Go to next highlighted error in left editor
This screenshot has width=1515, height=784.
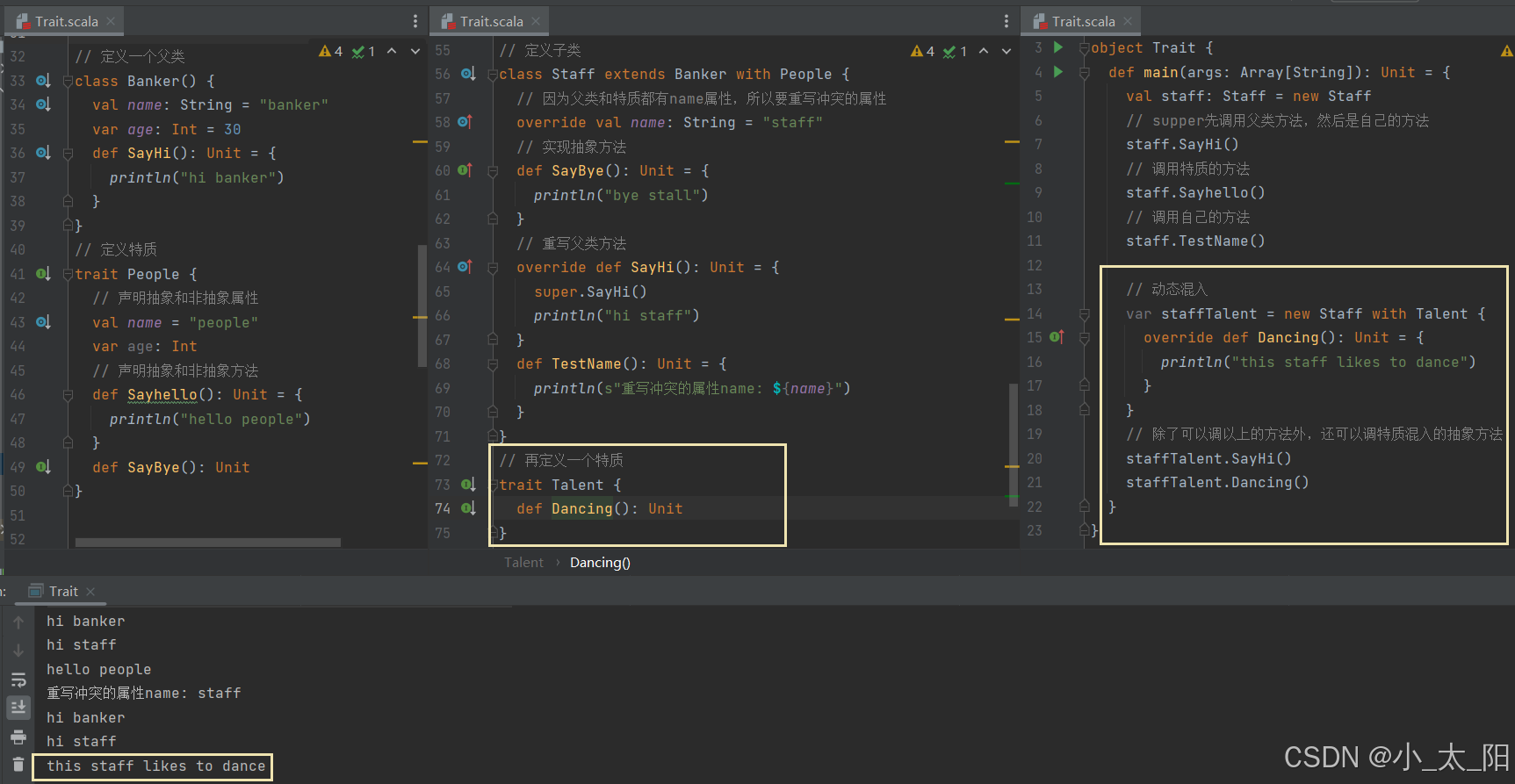click(x=415, y=52)
